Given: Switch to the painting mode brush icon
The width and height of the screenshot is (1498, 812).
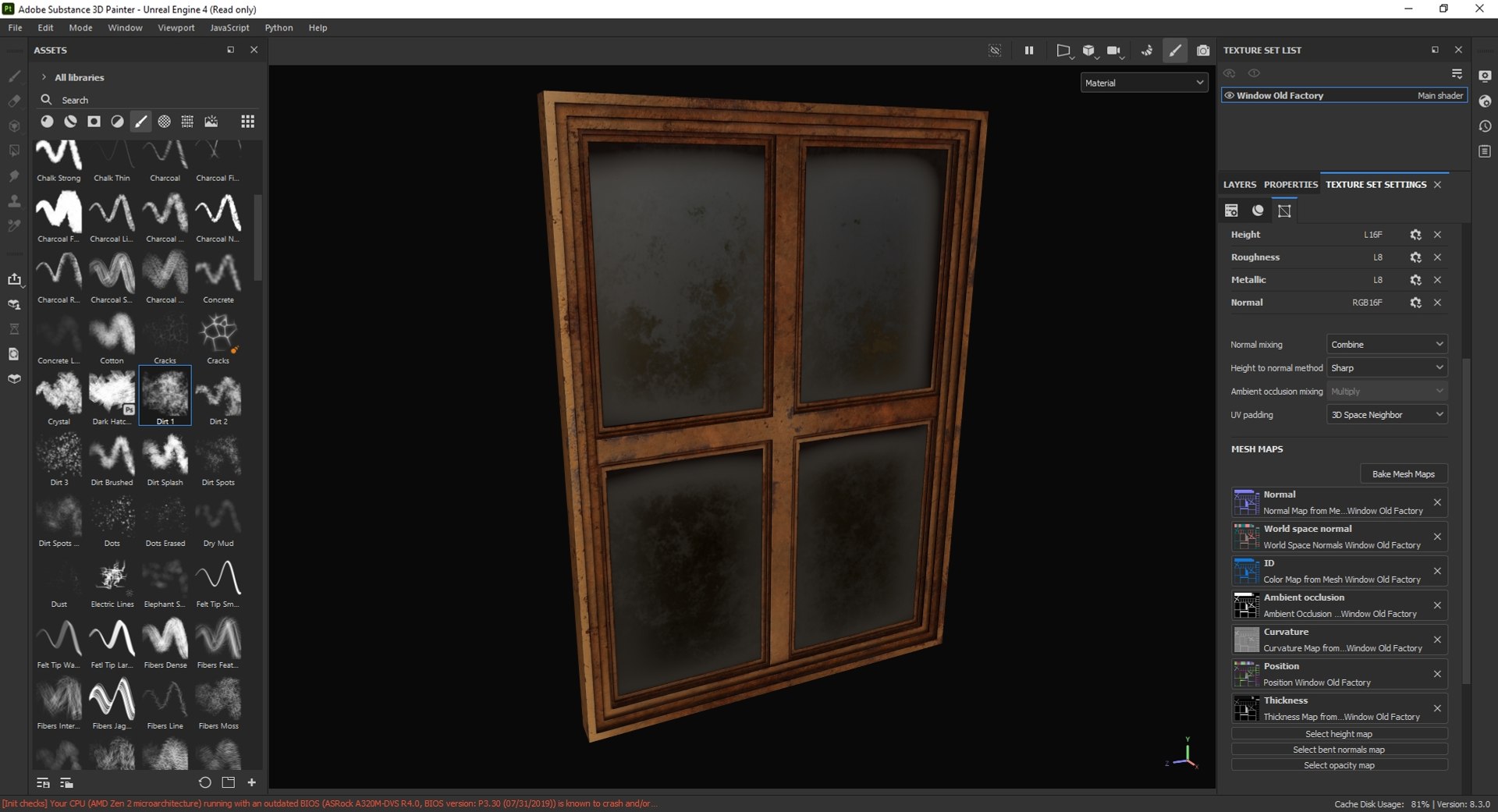Looking at the screenshot, I should tap(1175, 51).
